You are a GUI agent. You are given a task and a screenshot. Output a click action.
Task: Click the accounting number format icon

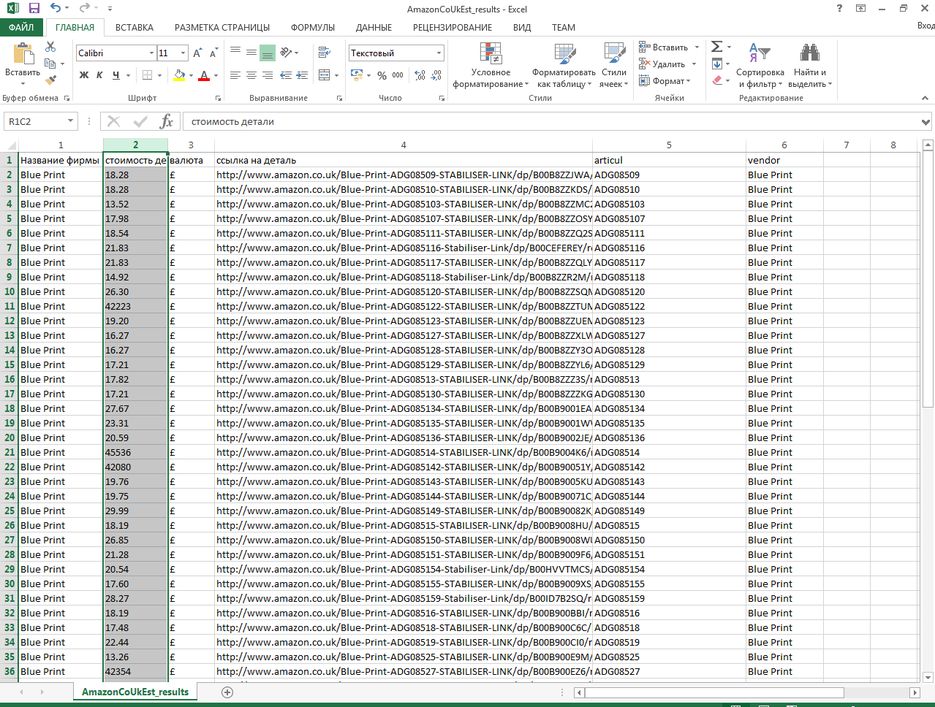[x=357, y=75]
